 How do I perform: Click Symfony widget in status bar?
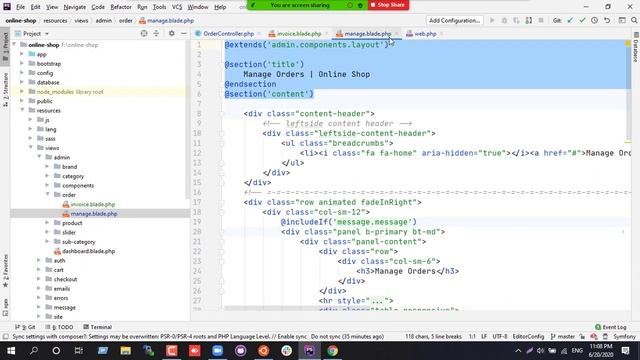[x=624, y=336]
